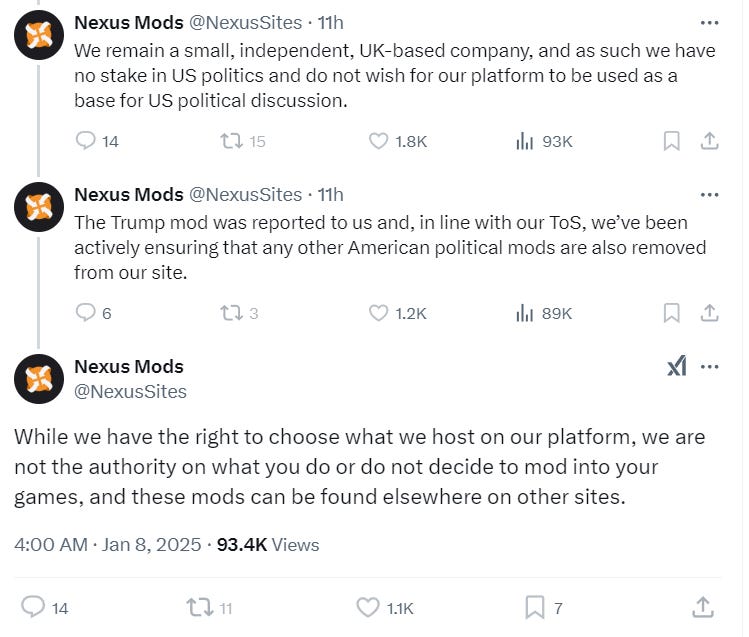Bookmark the main tweet with 7 bookmarks
Image resolution: width=749 pixels, height=637 pixels.
pyautogui.click(x=535, y=606)
